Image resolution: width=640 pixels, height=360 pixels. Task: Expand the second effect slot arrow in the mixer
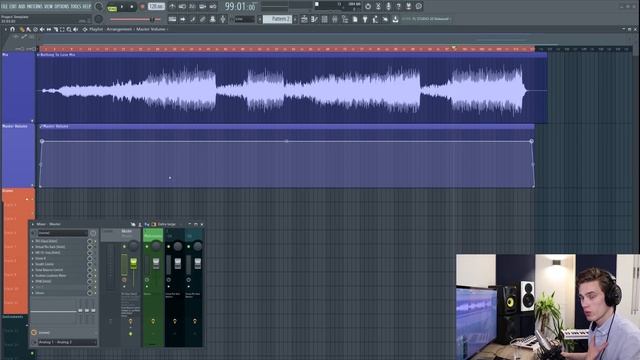pyautogui.click(x=33, y=247)
